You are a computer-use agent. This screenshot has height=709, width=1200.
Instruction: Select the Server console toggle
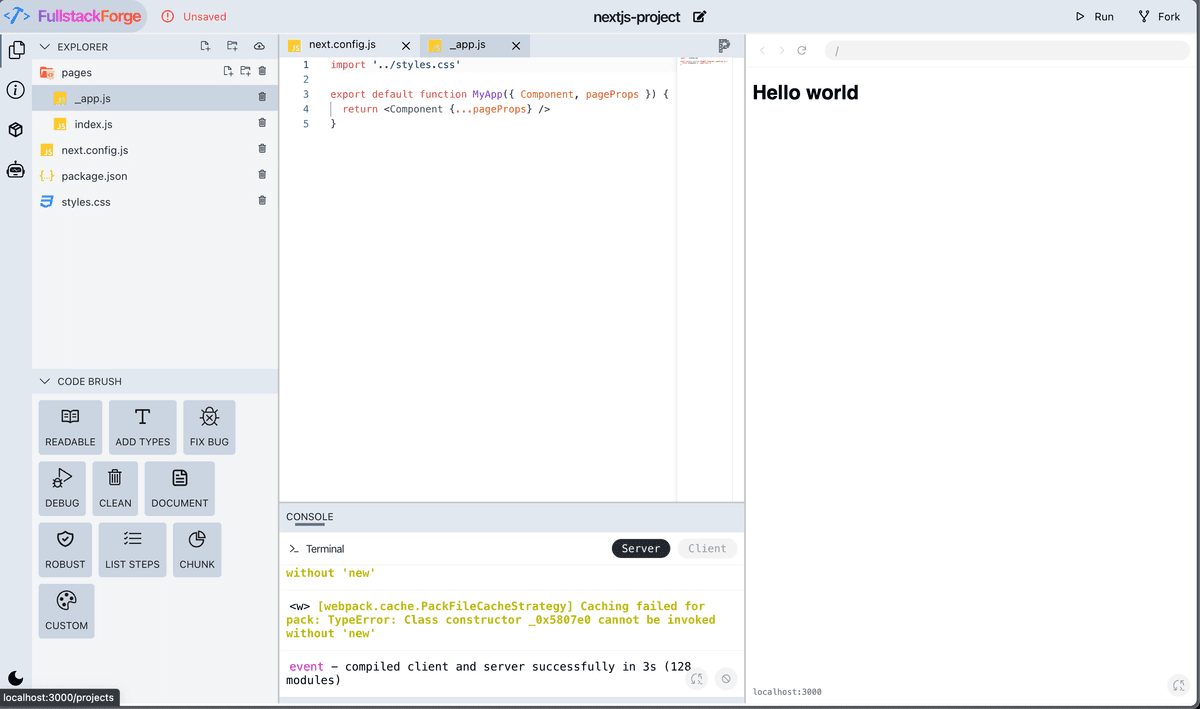tap(640, 548)
